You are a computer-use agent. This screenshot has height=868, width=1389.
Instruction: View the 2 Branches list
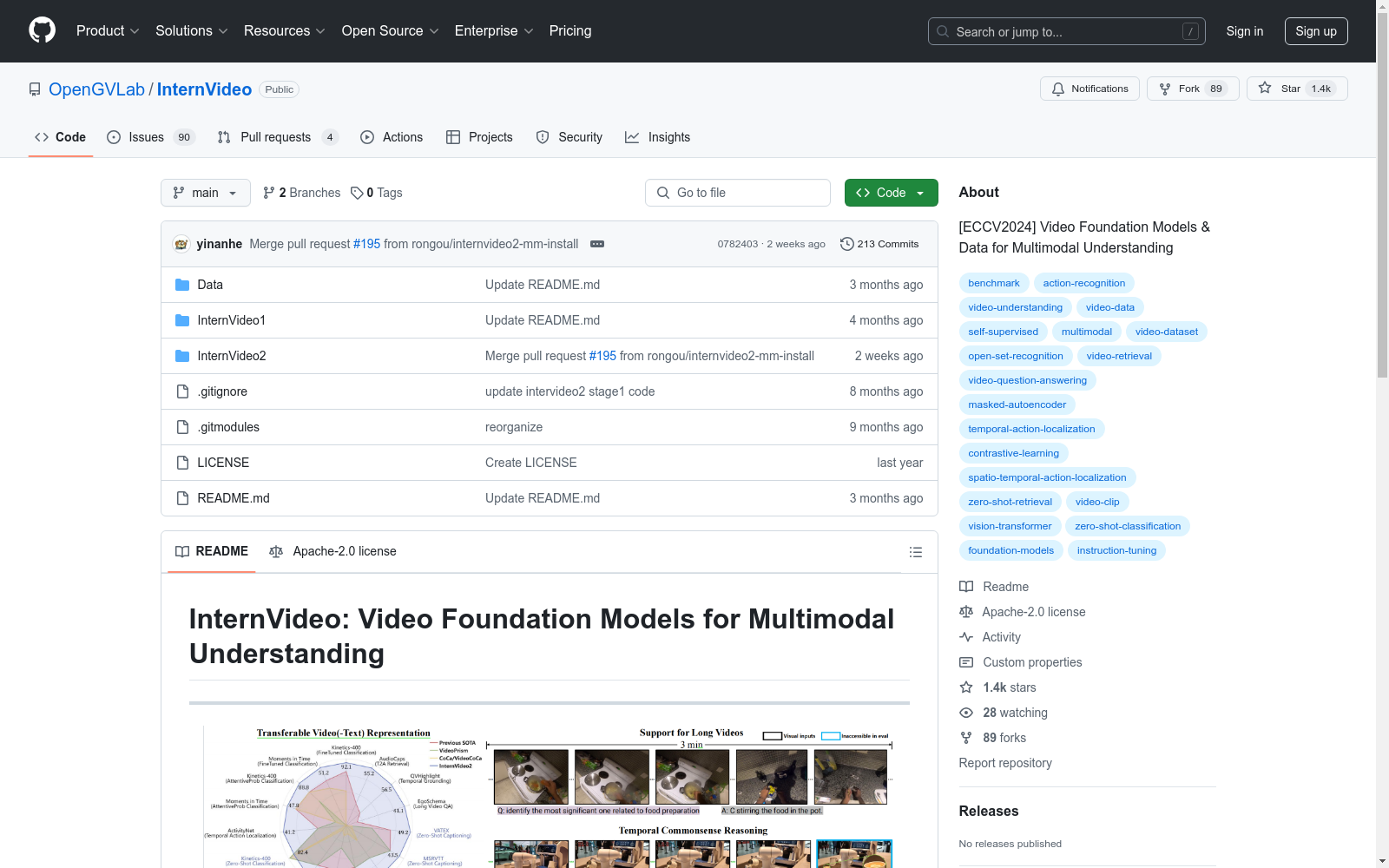[302, 193]
